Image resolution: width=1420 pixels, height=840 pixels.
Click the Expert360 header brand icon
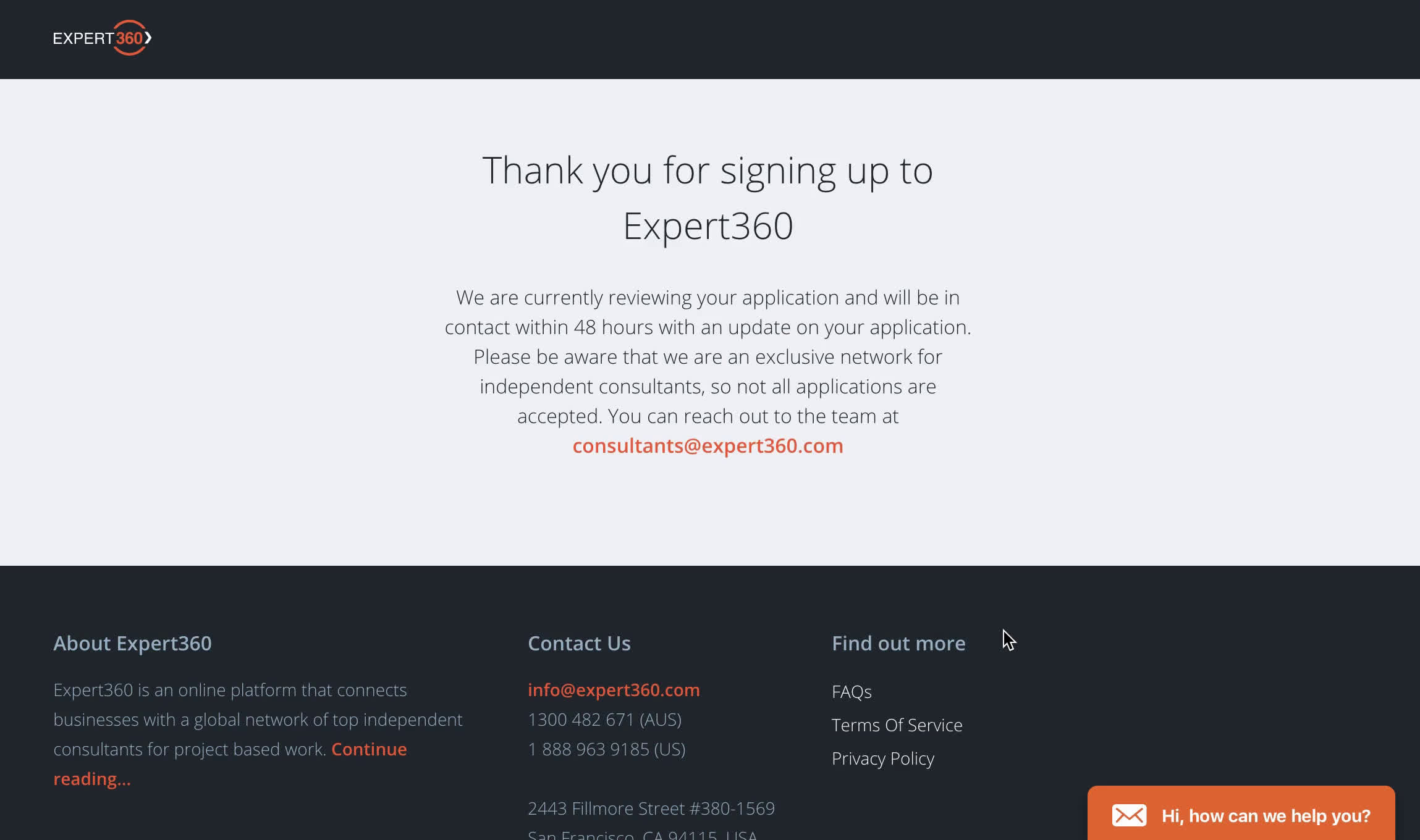click(100, 38)
